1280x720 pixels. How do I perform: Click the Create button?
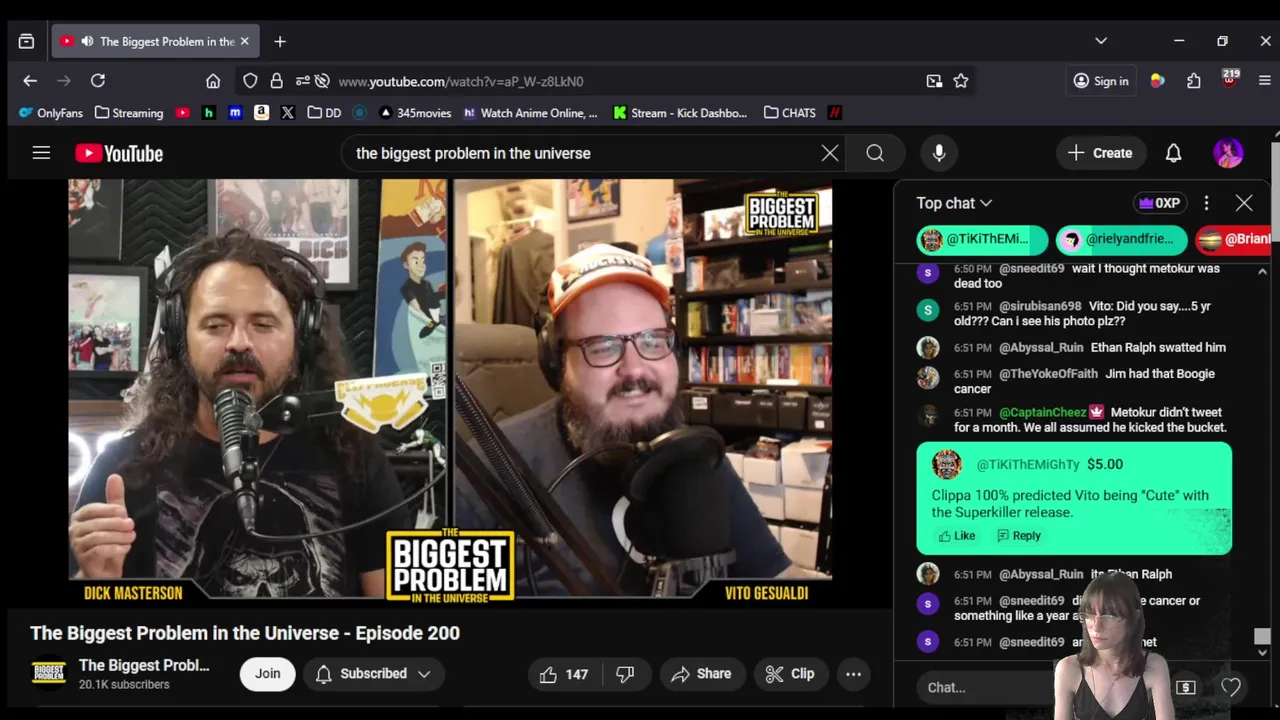(x=1100, y=153)
